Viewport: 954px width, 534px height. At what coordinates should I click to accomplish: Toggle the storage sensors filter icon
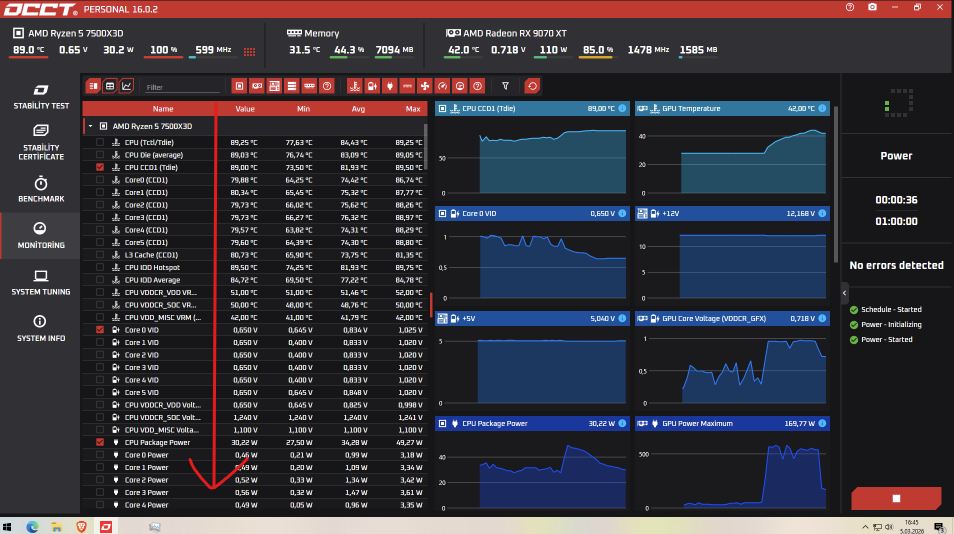[292, 86]
